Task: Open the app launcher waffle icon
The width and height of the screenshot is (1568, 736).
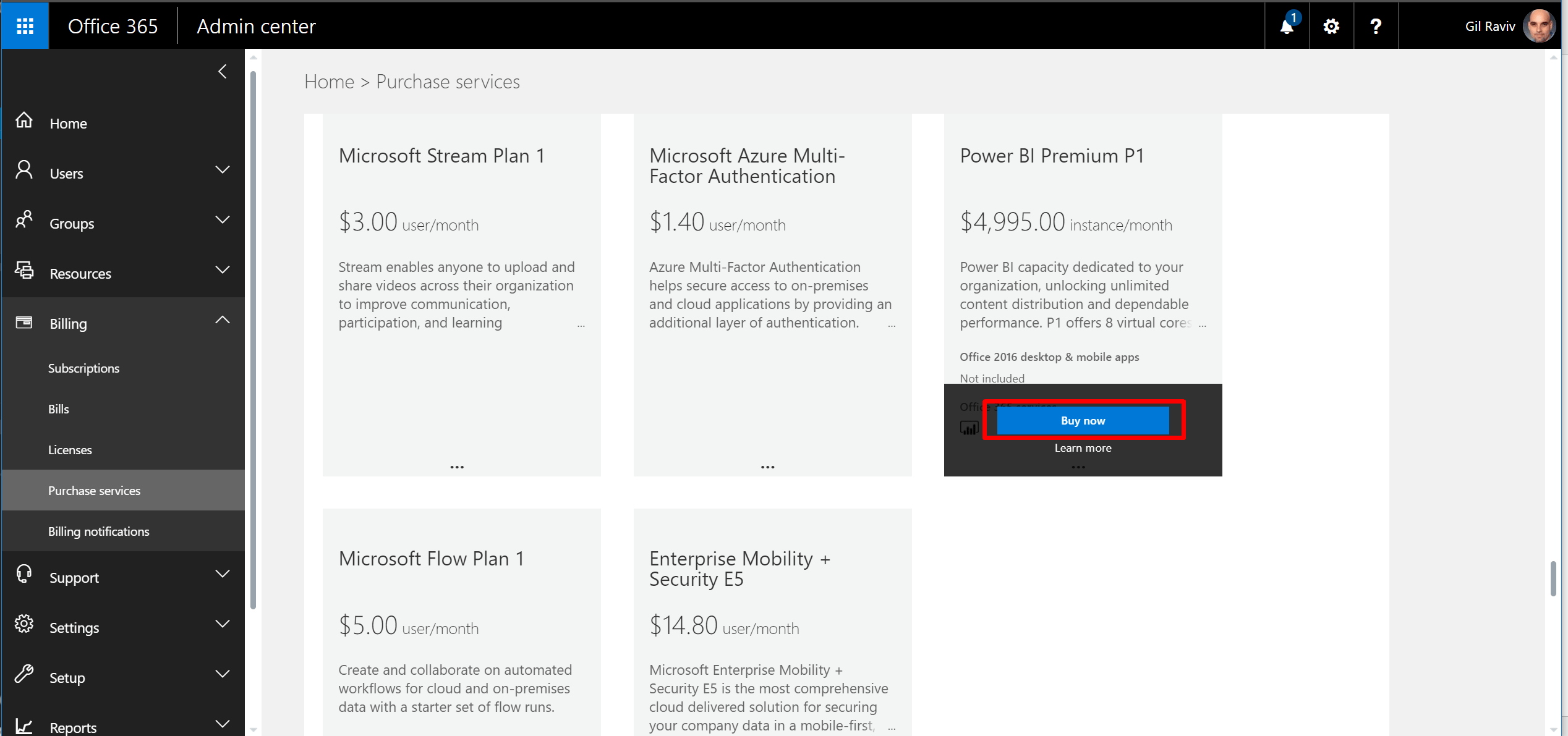Action: click(x=25, y=26)
